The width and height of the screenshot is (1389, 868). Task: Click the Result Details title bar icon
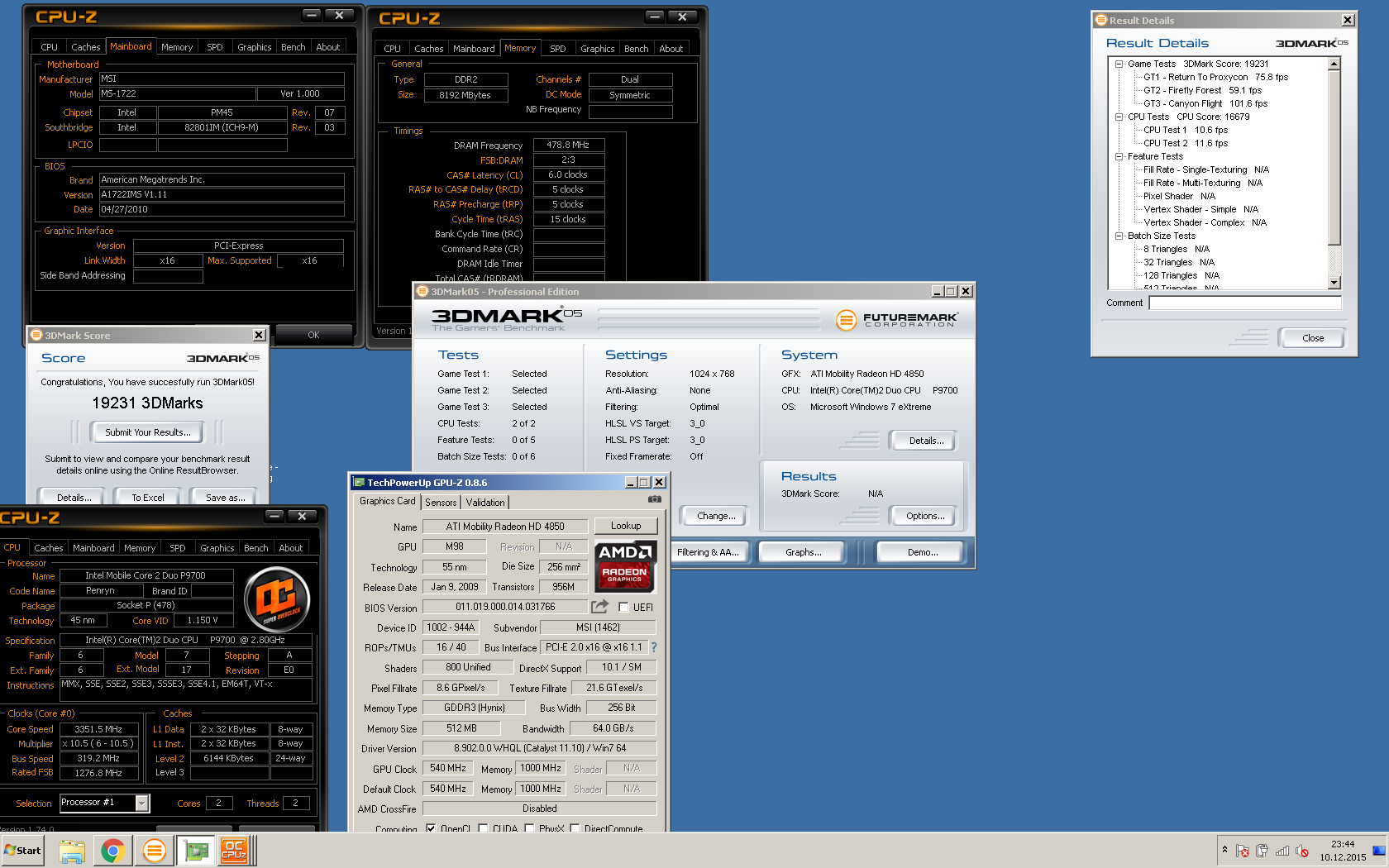[x=1100, y=20]
